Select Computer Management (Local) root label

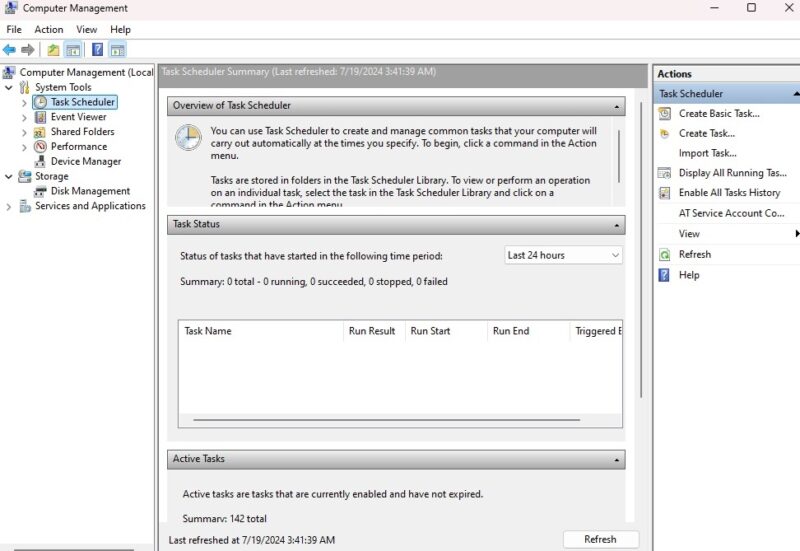click(86, 72)
